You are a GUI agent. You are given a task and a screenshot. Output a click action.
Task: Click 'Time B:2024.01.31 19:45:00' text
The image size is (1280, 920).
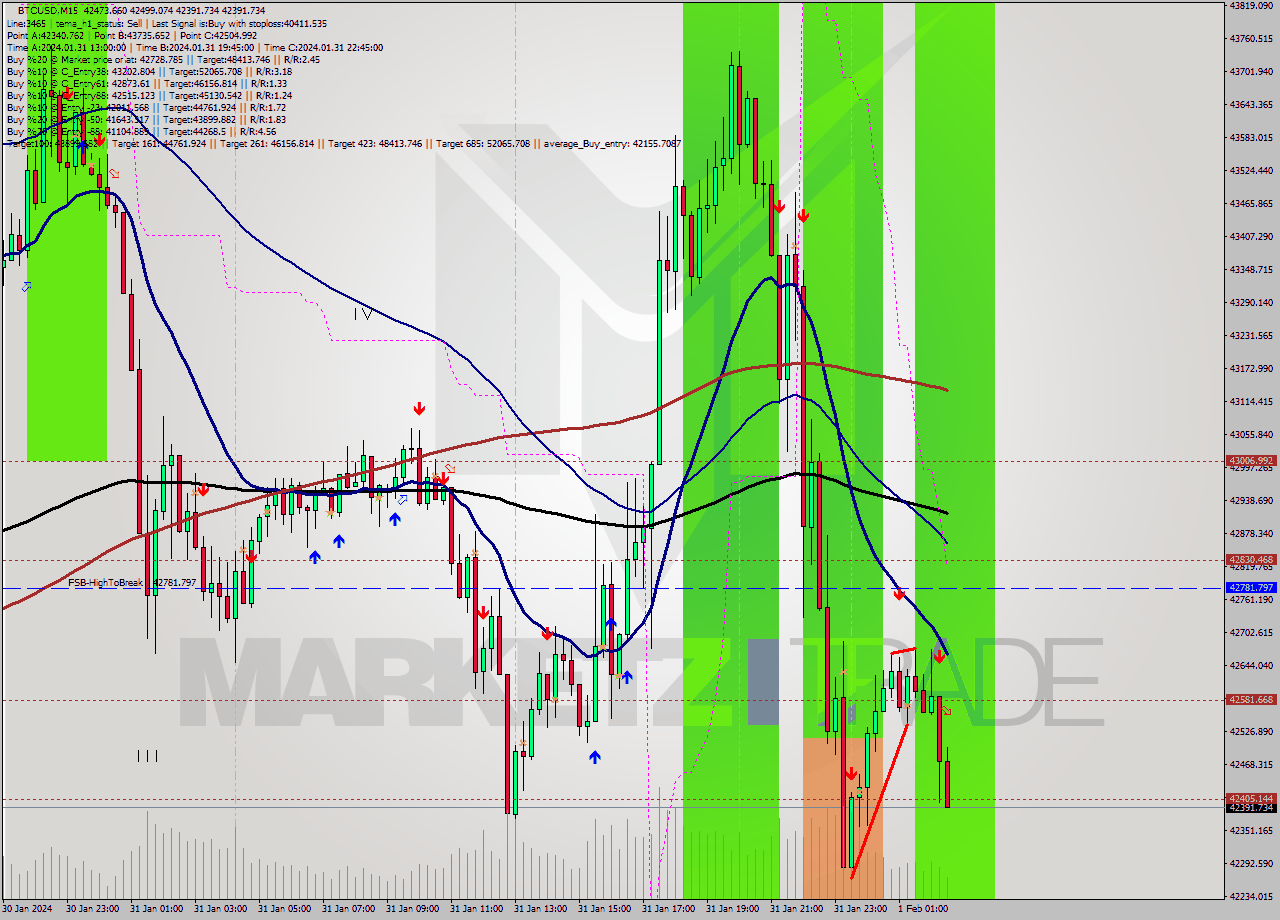pyautogui.click(x=195, y=47)
